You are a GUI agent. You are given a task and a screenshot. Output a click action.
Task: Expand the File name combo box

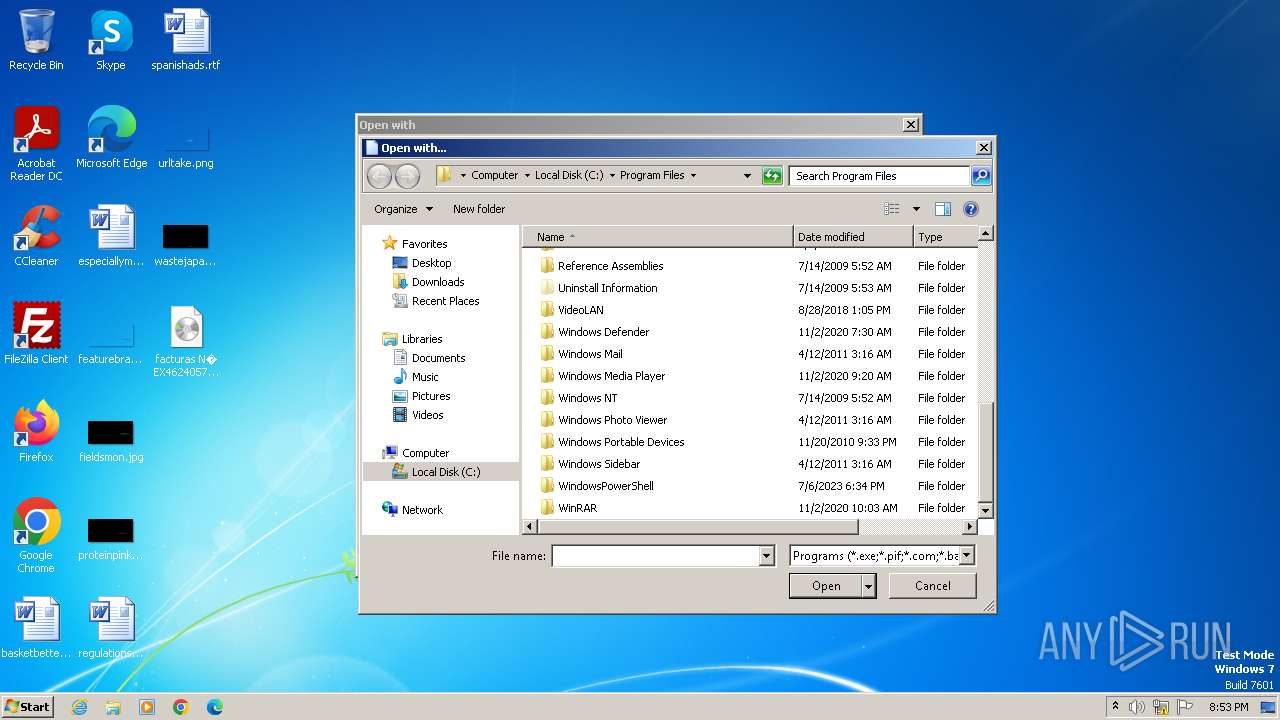click(x=767, y=556)
